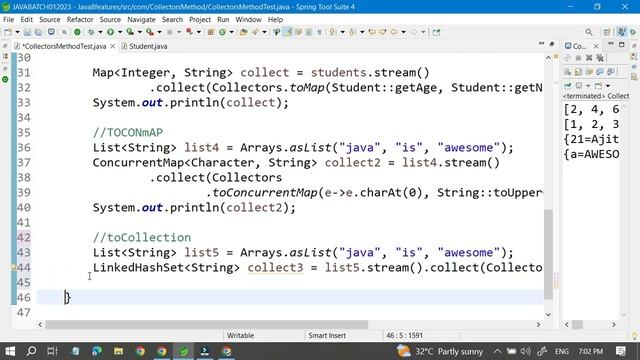Viewport: 640px width, 360px height.
Task: Open the Edit menu
Action: pos(27,19)
